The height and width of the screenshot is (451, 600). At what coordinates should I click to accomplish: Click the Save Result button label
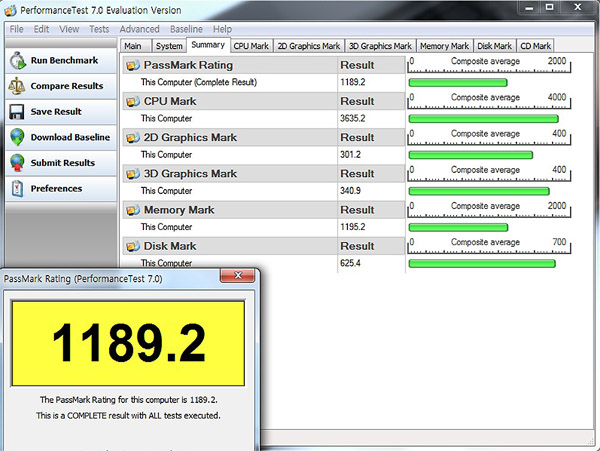coord(56,112)
